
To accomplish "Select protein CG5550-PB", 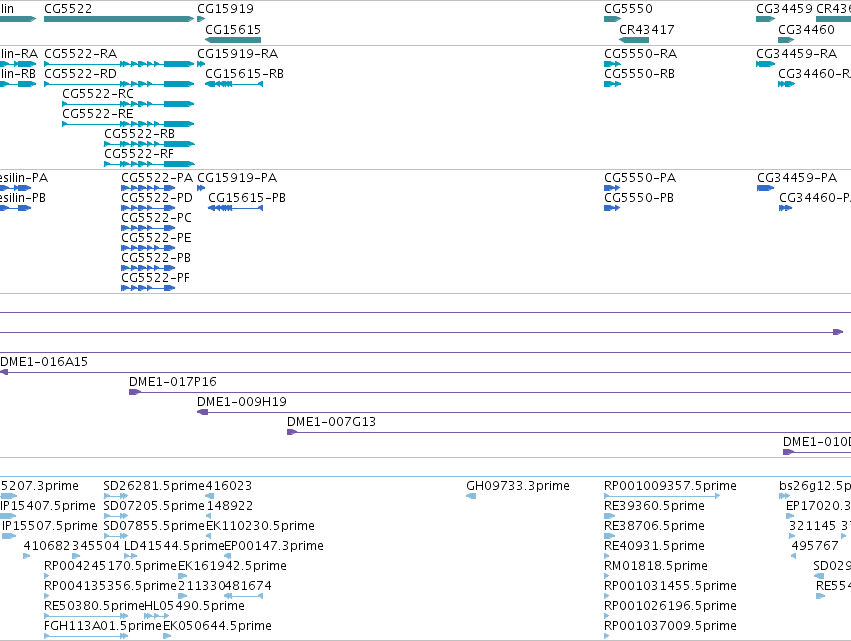I will [x=612, y=208].
